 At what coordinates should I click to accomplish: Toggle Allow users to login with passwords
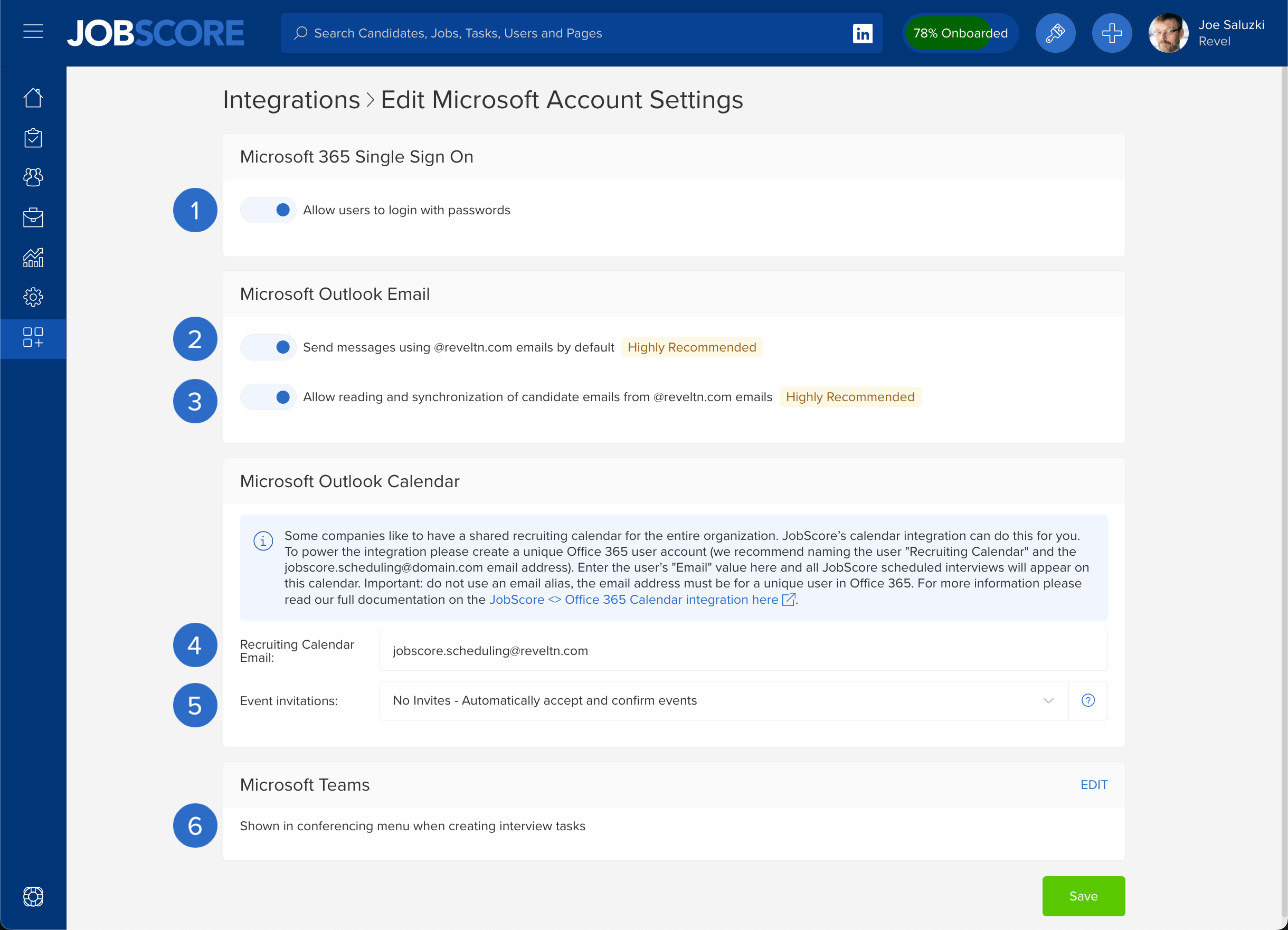[268, 210]
